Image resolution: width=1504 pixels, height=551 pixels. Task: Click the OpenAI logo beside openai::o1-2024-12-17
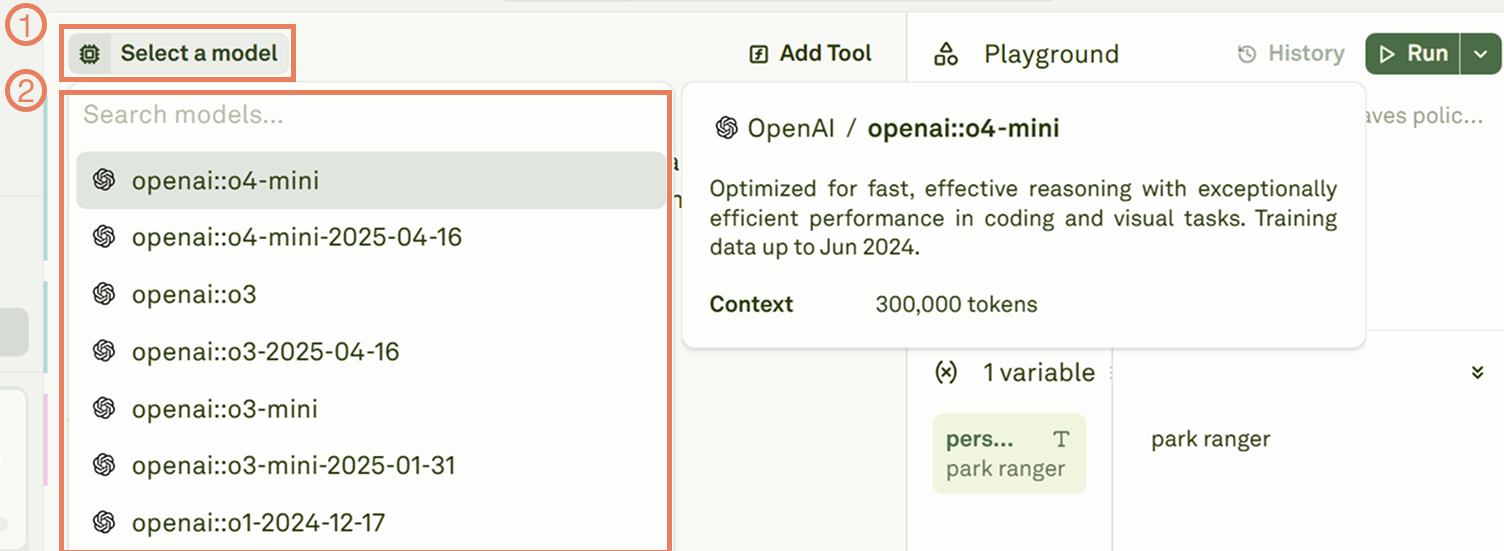click(x=104, y=522)
